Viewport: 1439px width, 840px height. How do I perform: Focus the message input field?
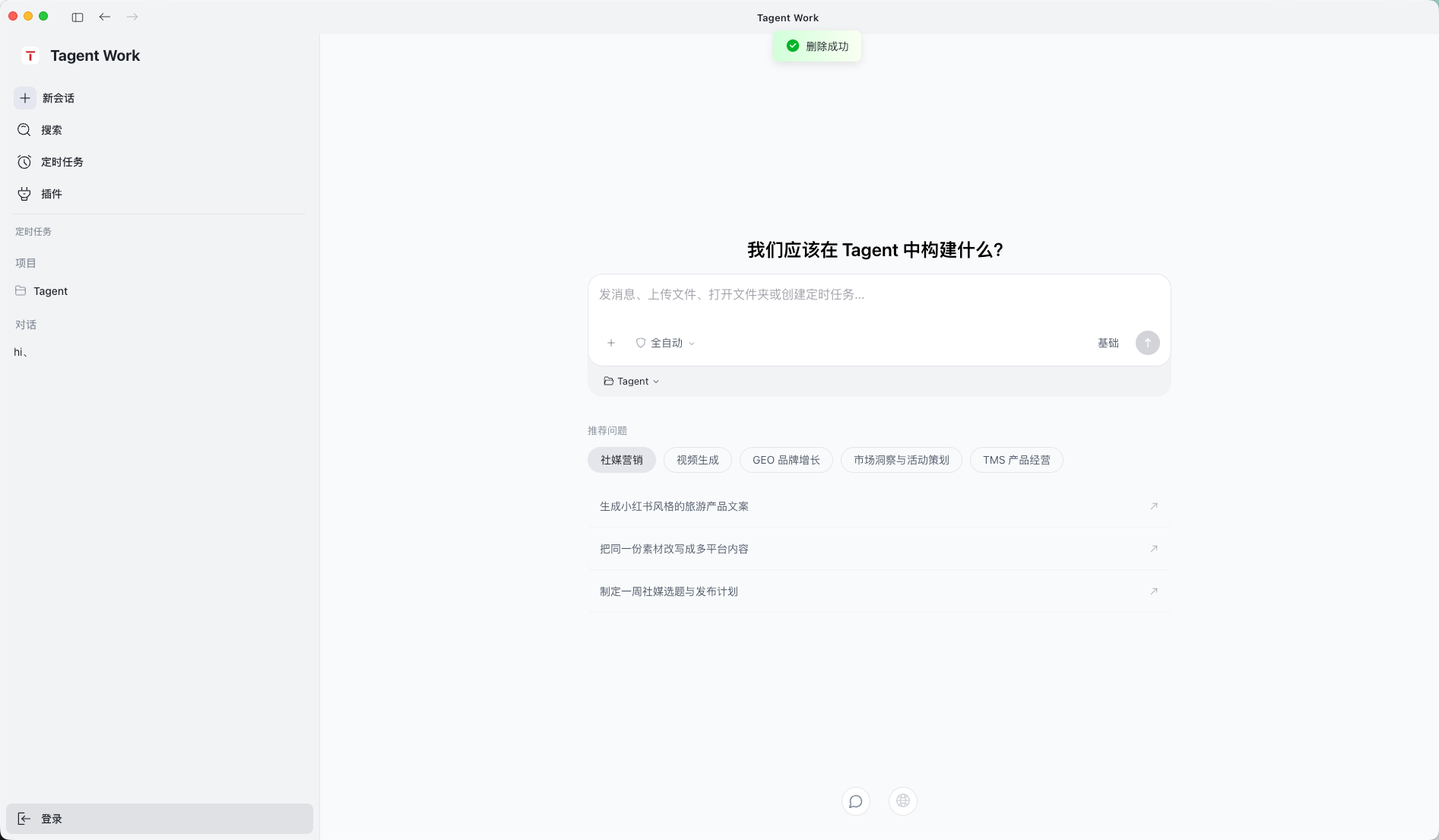tap(879, 295)
